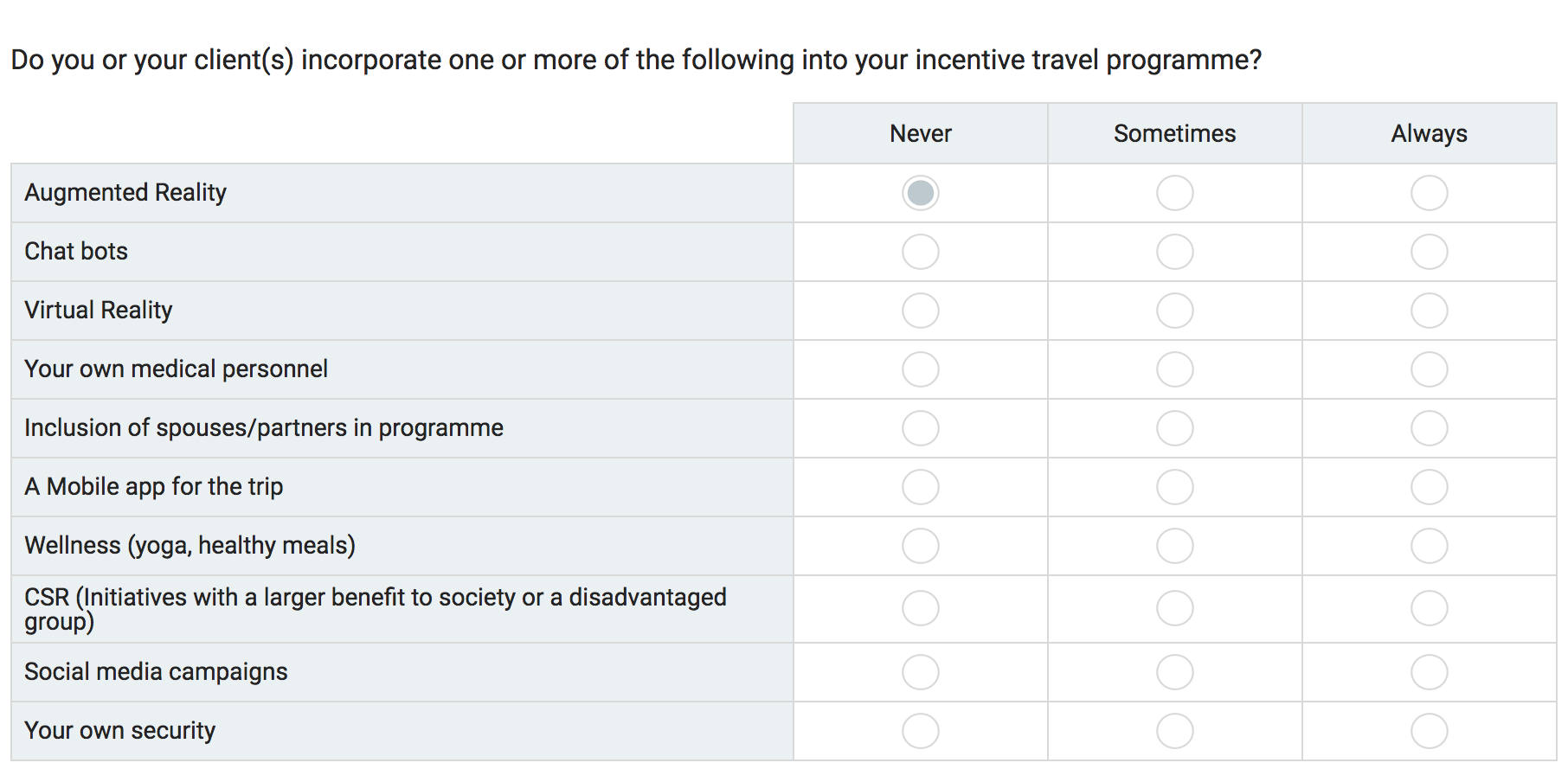The width and height of the screenshot is (1568, 782).
Task: Pick Never for Your own medical personnel
Action: tap(920, 369)
